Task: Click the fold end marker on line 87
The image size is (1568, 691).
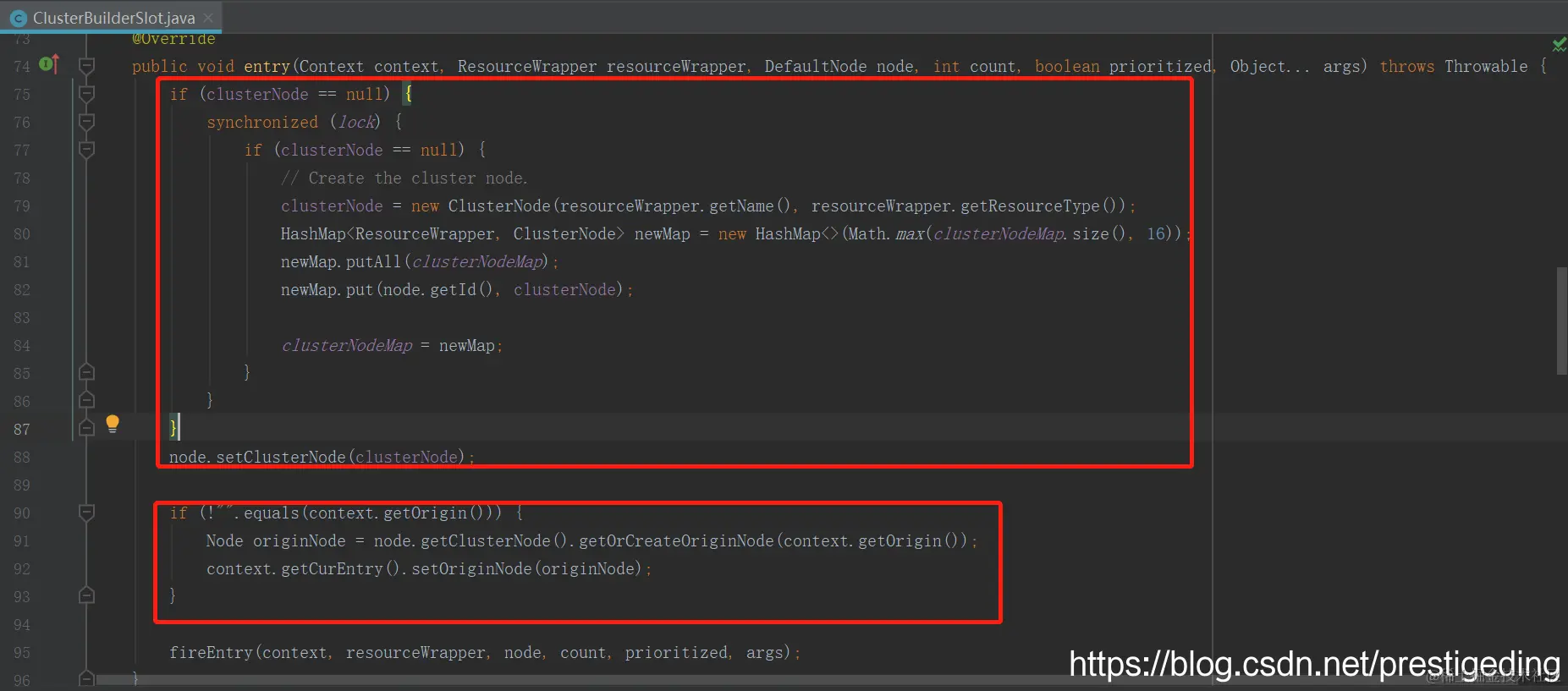Action: [x=86, y=428]
